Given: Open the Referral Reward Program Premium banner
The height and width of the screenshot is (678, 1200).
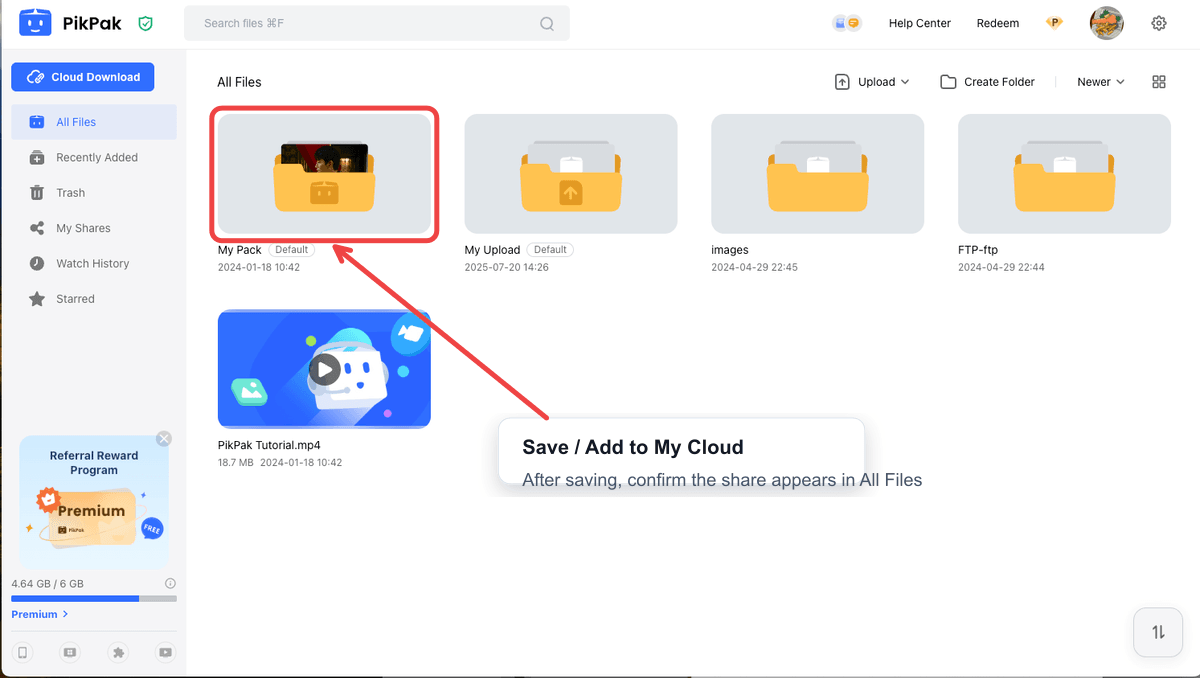Looking at the screenshot, I should tap(94, 503).
